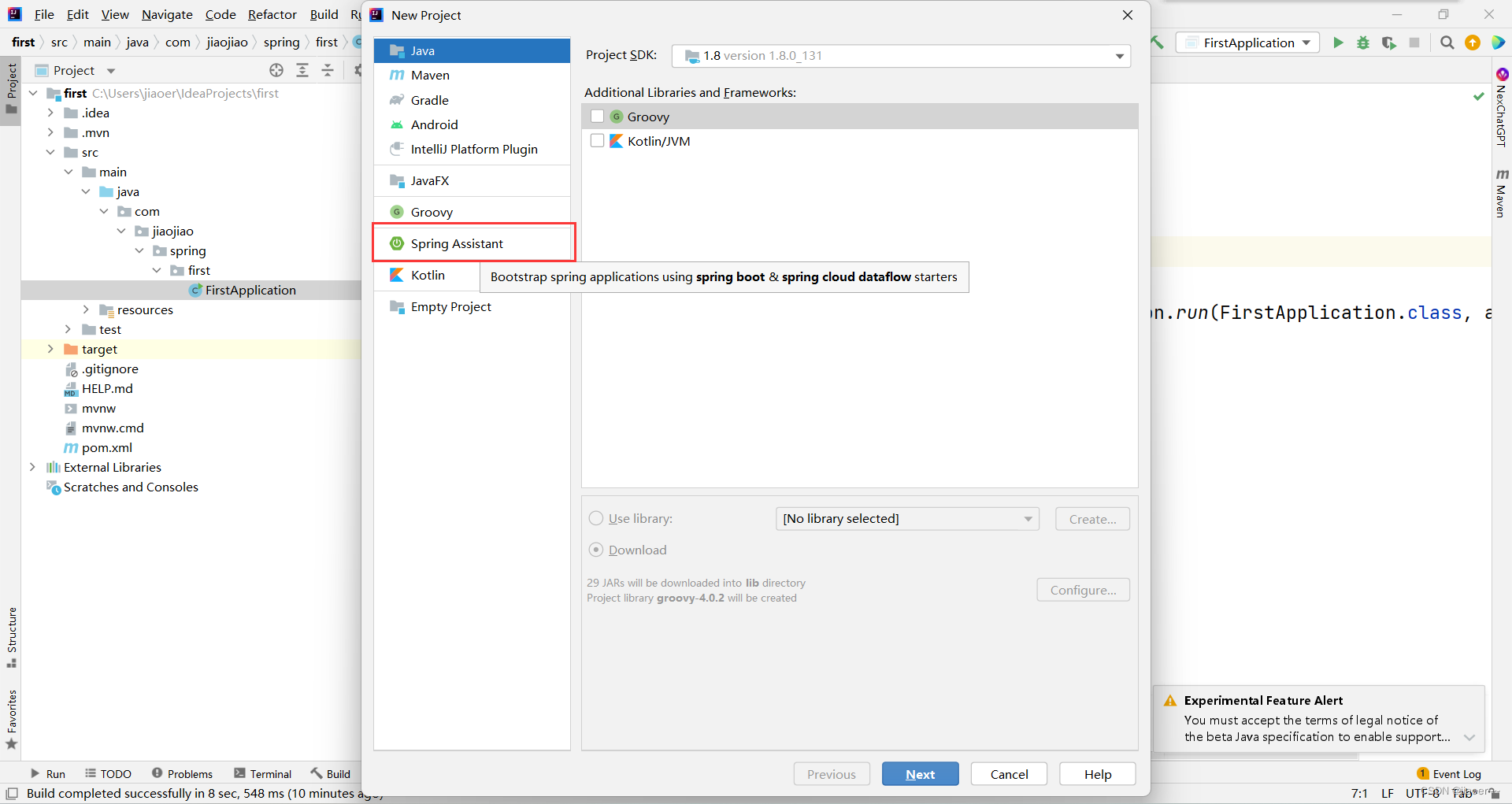Viewport: 1512px width, 804px height.
Task: Select IntelliJ Platform Plugin type
Action: pyautogui.click(x=472, y=149)
